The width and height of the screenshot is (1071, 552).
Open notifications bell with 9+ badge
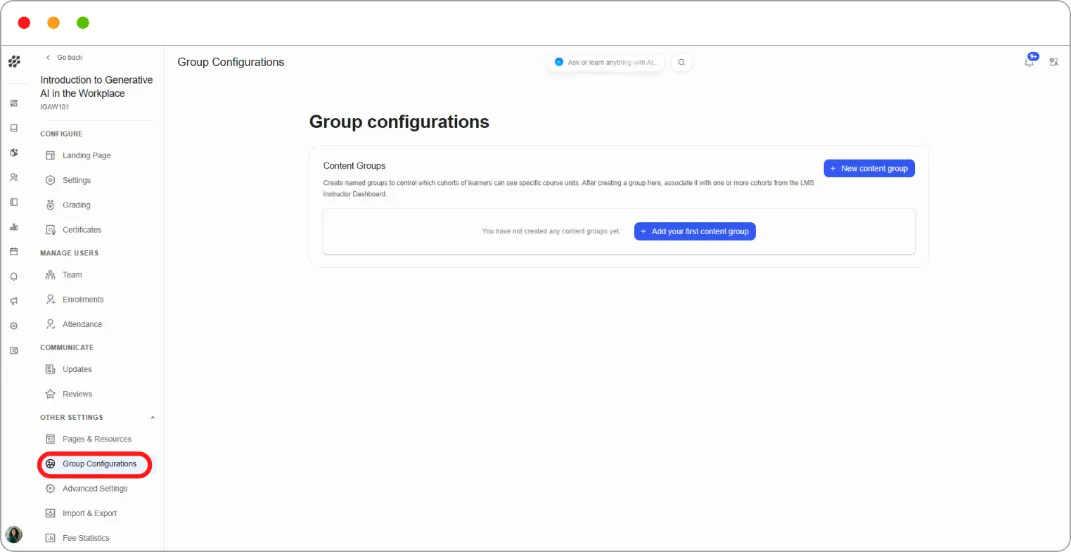1030,61
